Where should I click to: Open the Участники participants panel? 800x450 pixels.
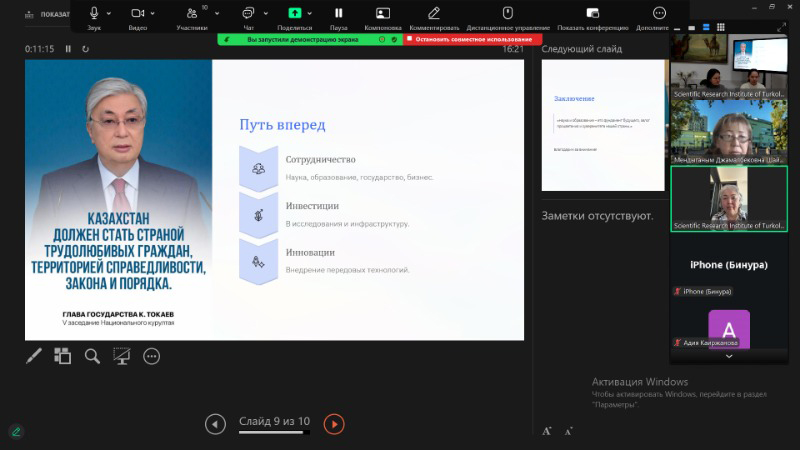coord(190,15)
